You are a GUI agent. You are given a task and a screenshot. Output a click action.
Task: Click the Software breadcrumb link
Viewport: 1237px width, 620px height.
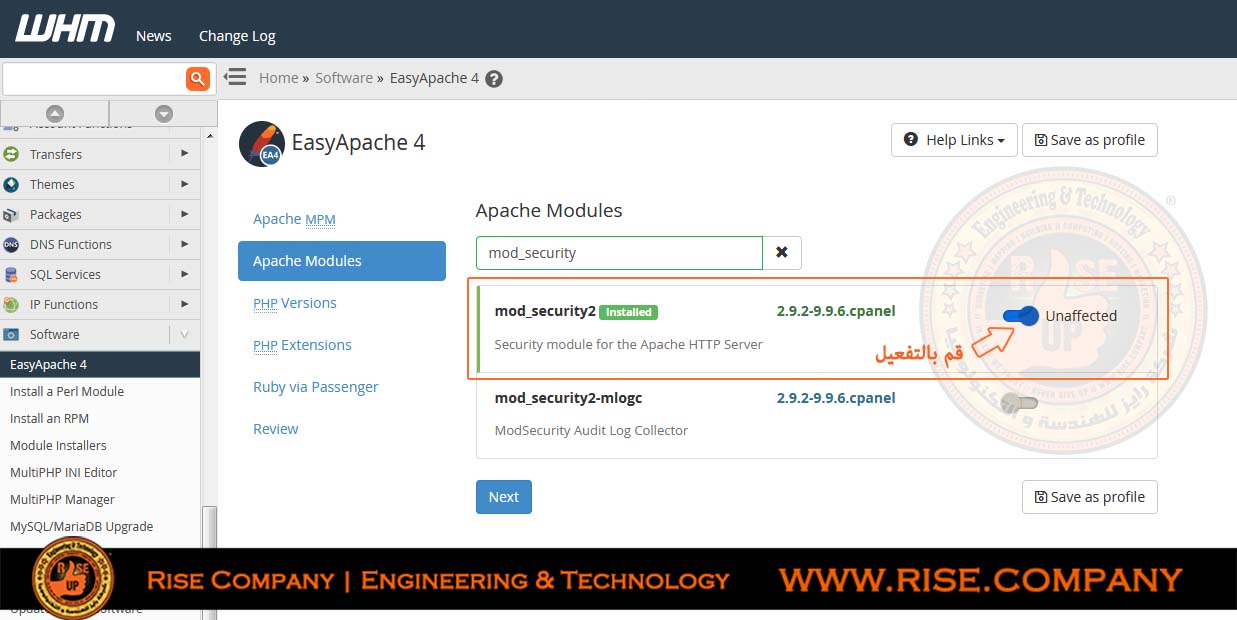coord(344,78)
